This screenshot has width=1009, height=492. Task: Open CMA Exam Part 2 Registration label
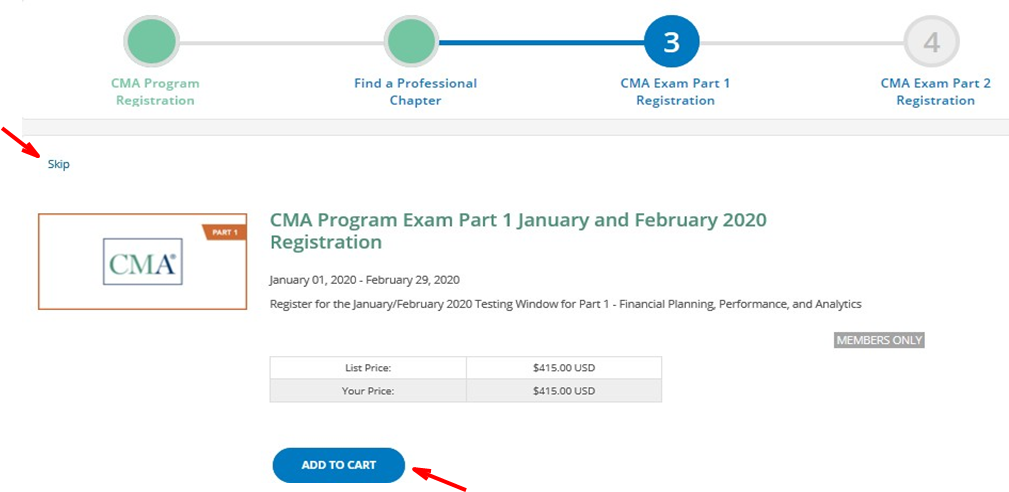pos(935,92)
